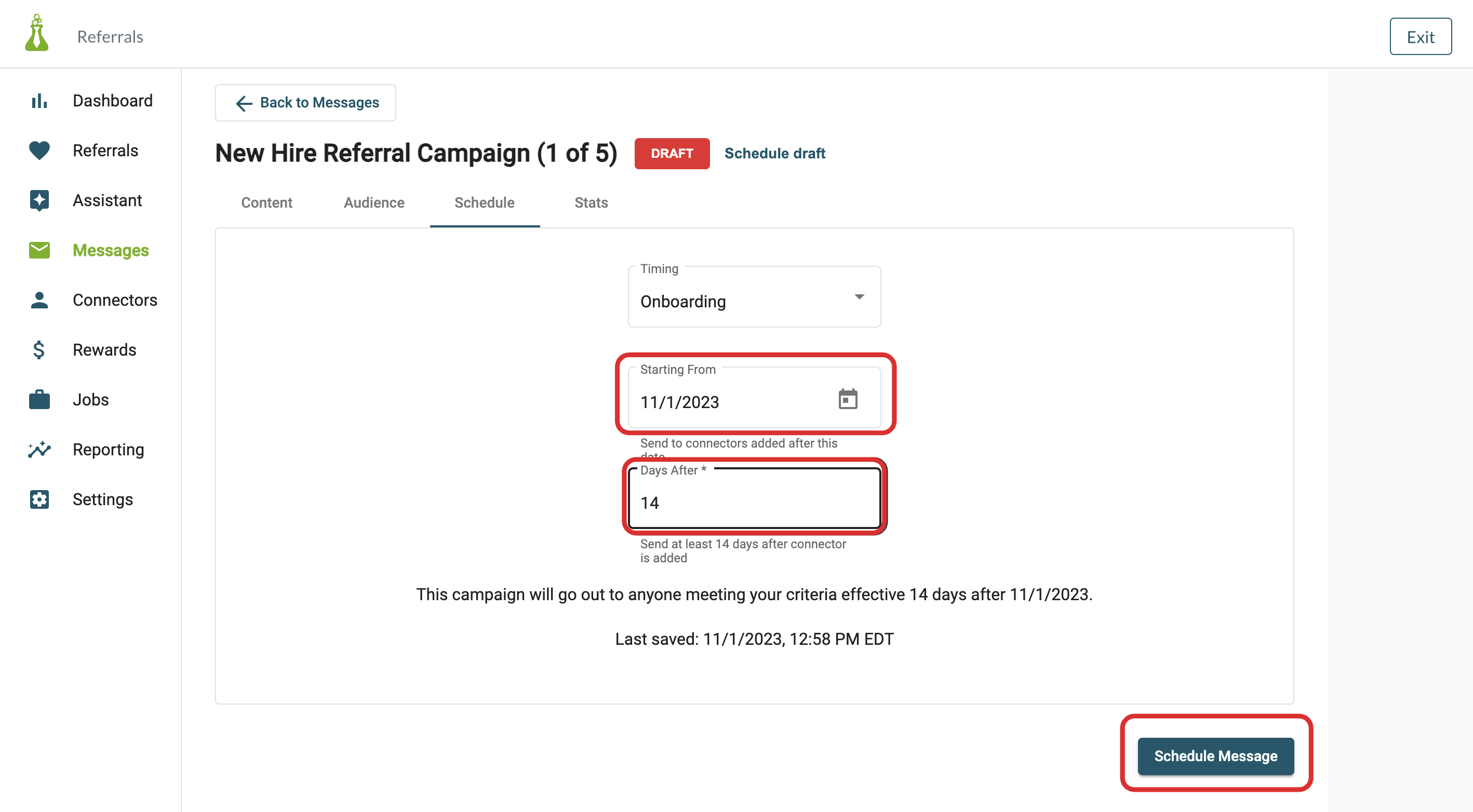Click the Schedule Message button

(1216, 755)
